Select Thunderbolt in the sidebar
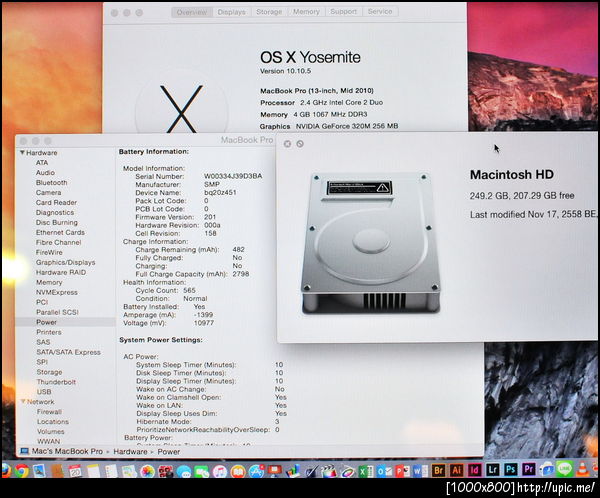The image size is (600, 498). (x=56, y=382)
